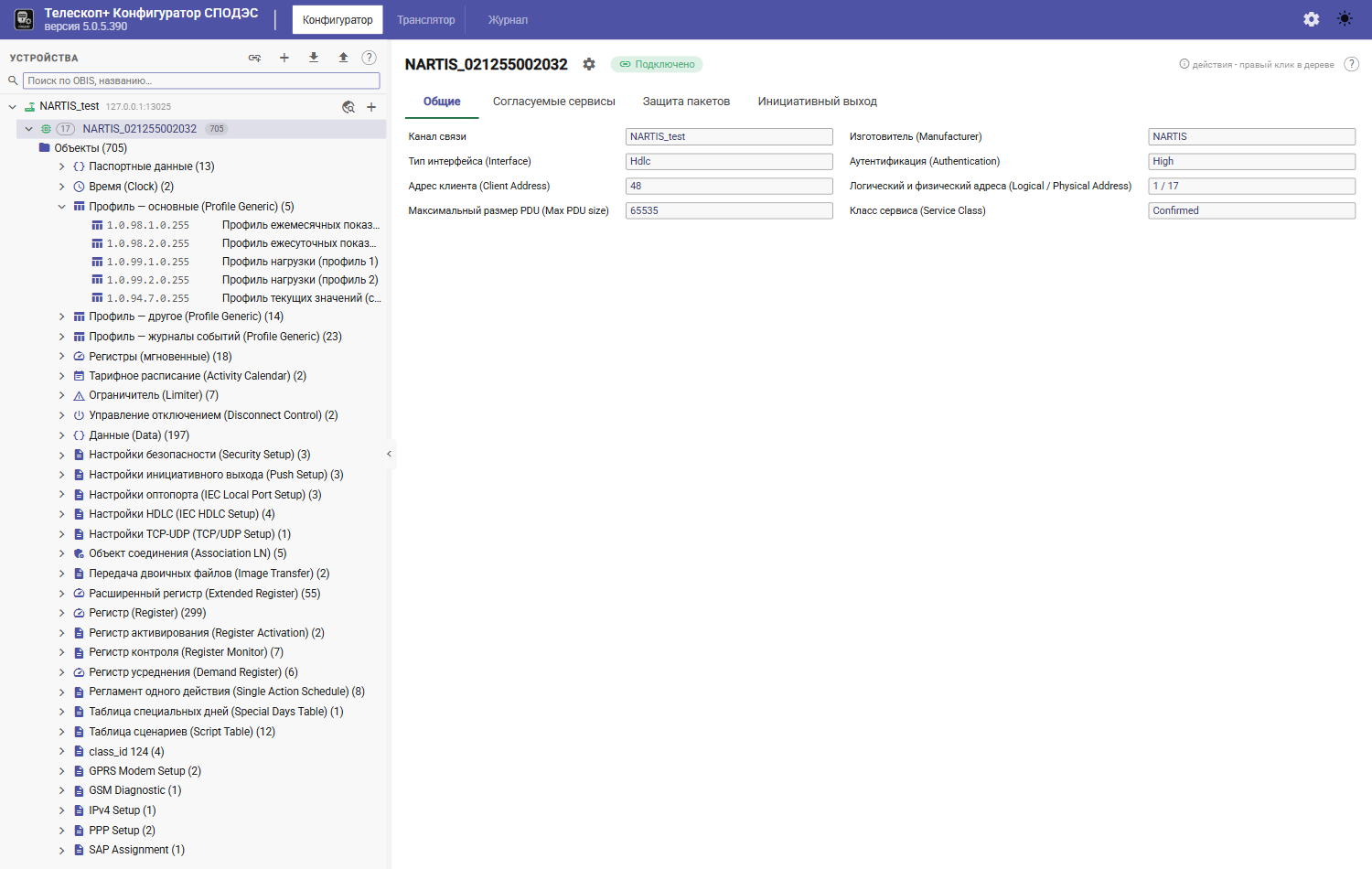This screenshot has height=869, width=1372.
Task: Click the magnifier icon beside the search field
Action: tap(13, 80)
